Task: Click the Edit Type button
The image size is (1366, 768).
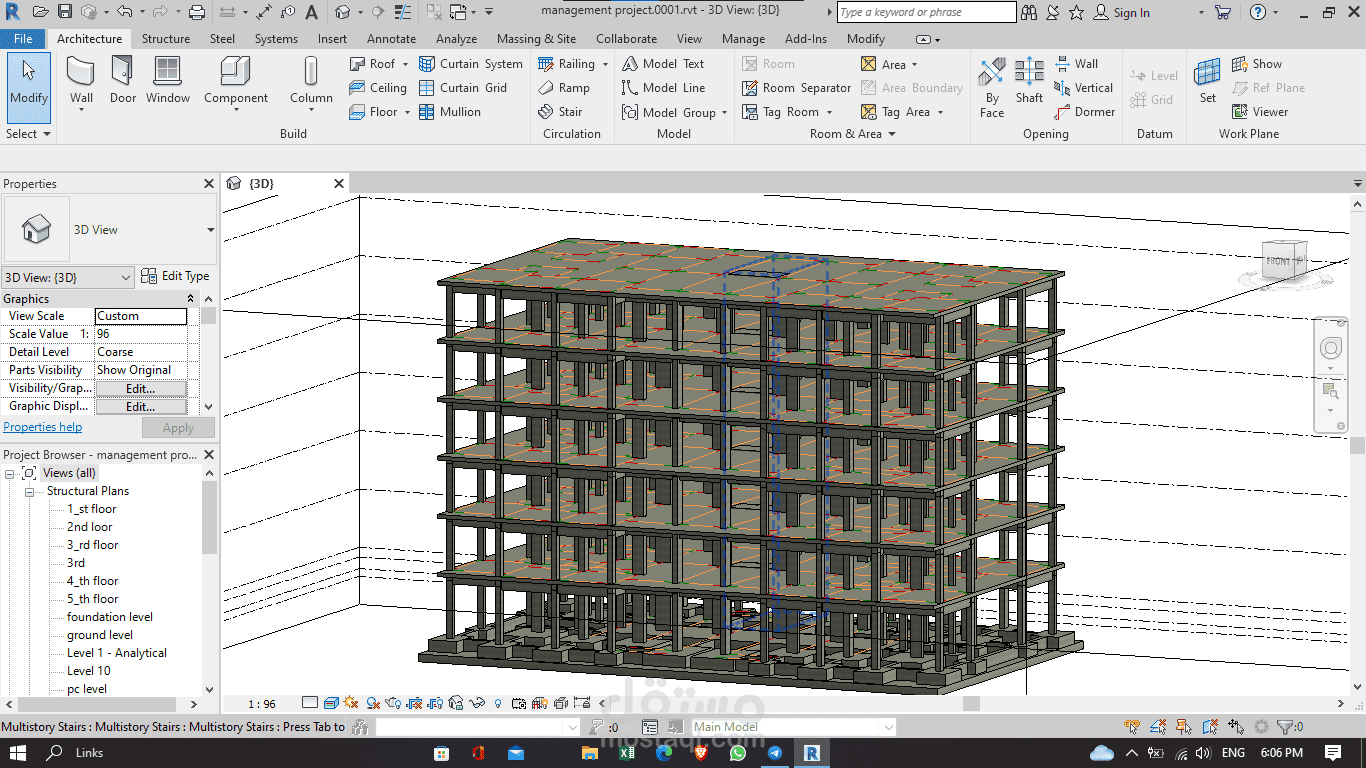Action: pos(175,276)
